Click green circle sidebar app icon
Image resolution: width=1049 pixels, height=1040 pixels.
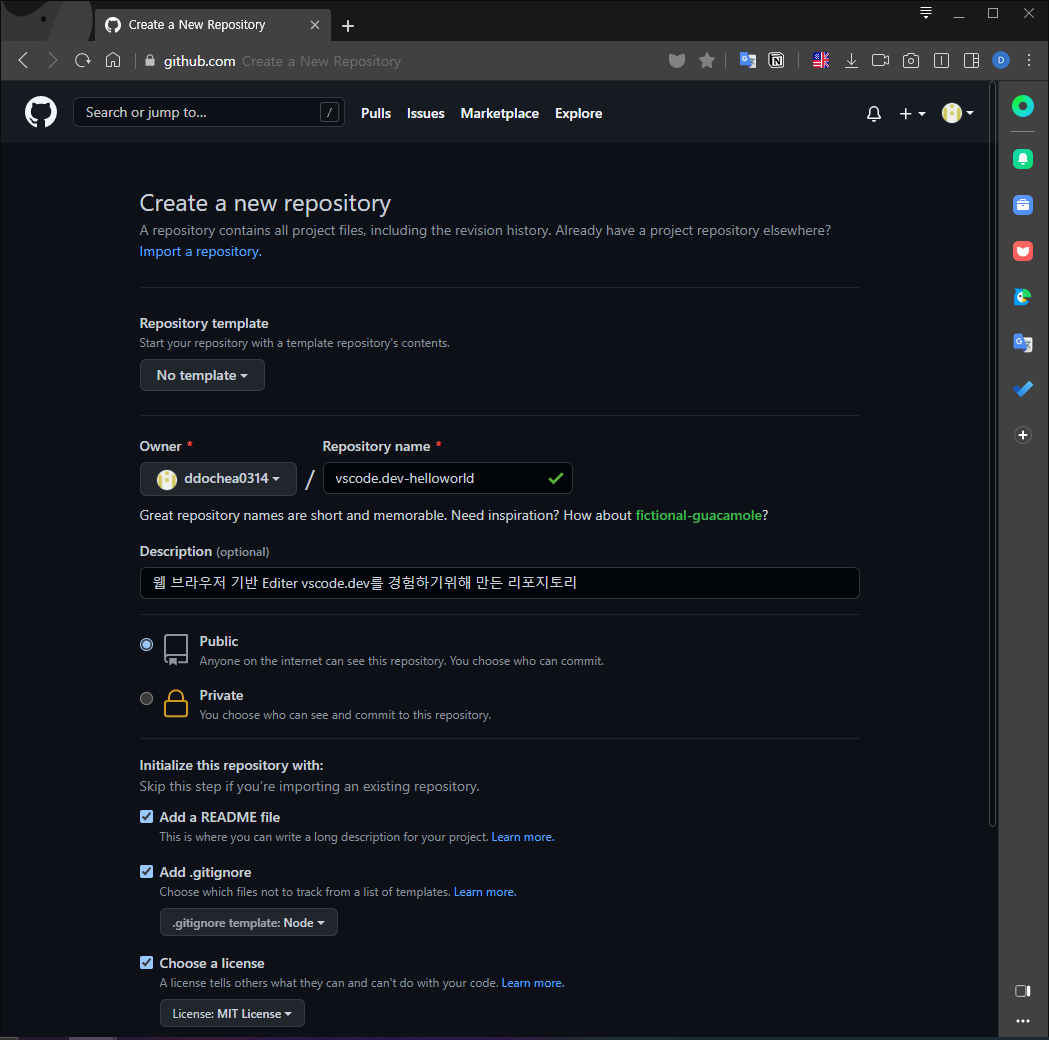(x=1023, y=106)
